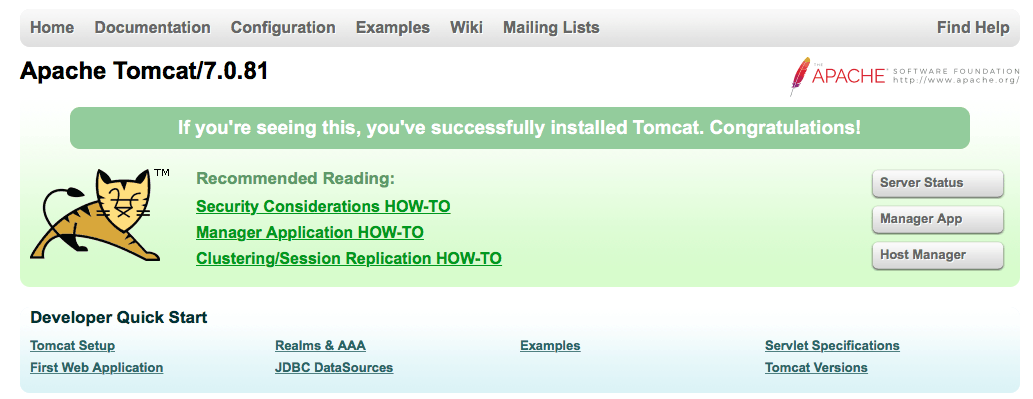Click Find Help in the navigation bar
Viewport: 1033px width, 399px height.
(x=973, y=28)
